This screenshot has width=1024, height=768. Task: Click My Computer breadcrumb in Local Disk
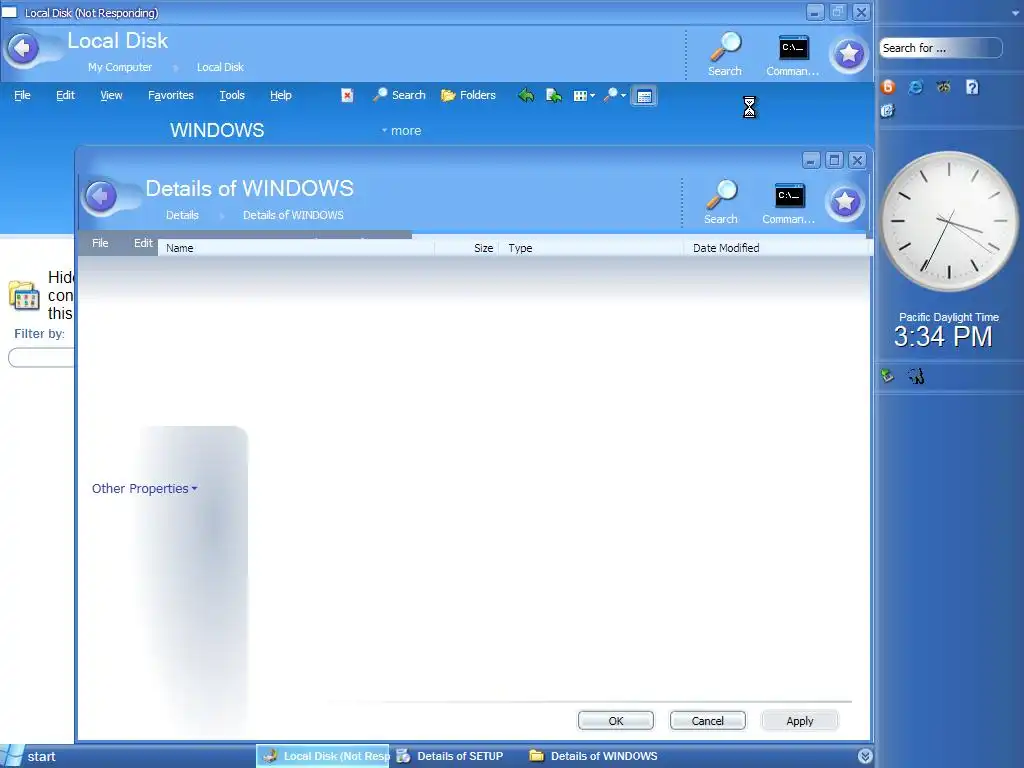(x=120, y=67)
